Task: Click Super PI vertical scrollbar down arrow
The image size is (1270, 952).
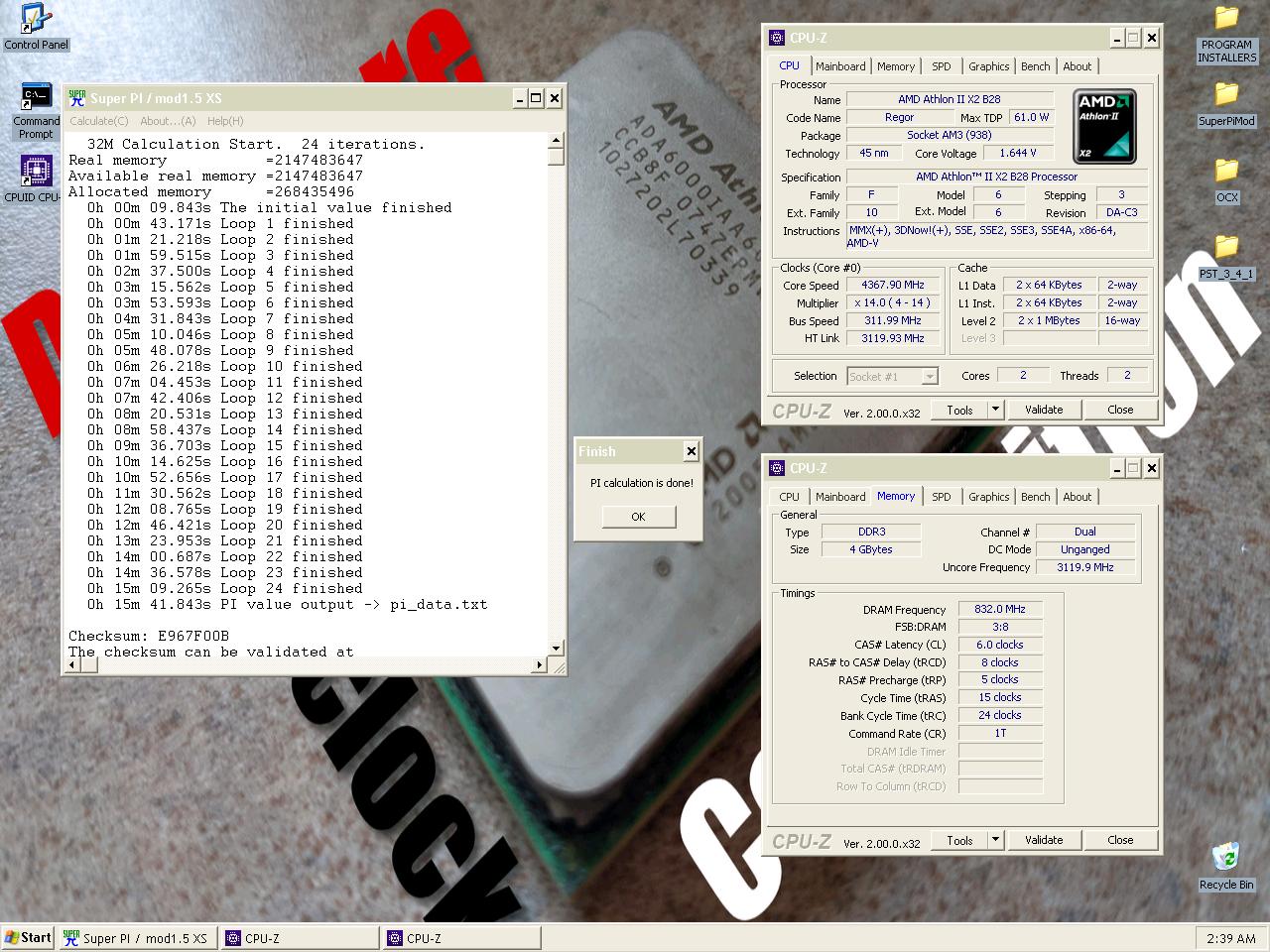Action: coord(556,649)
